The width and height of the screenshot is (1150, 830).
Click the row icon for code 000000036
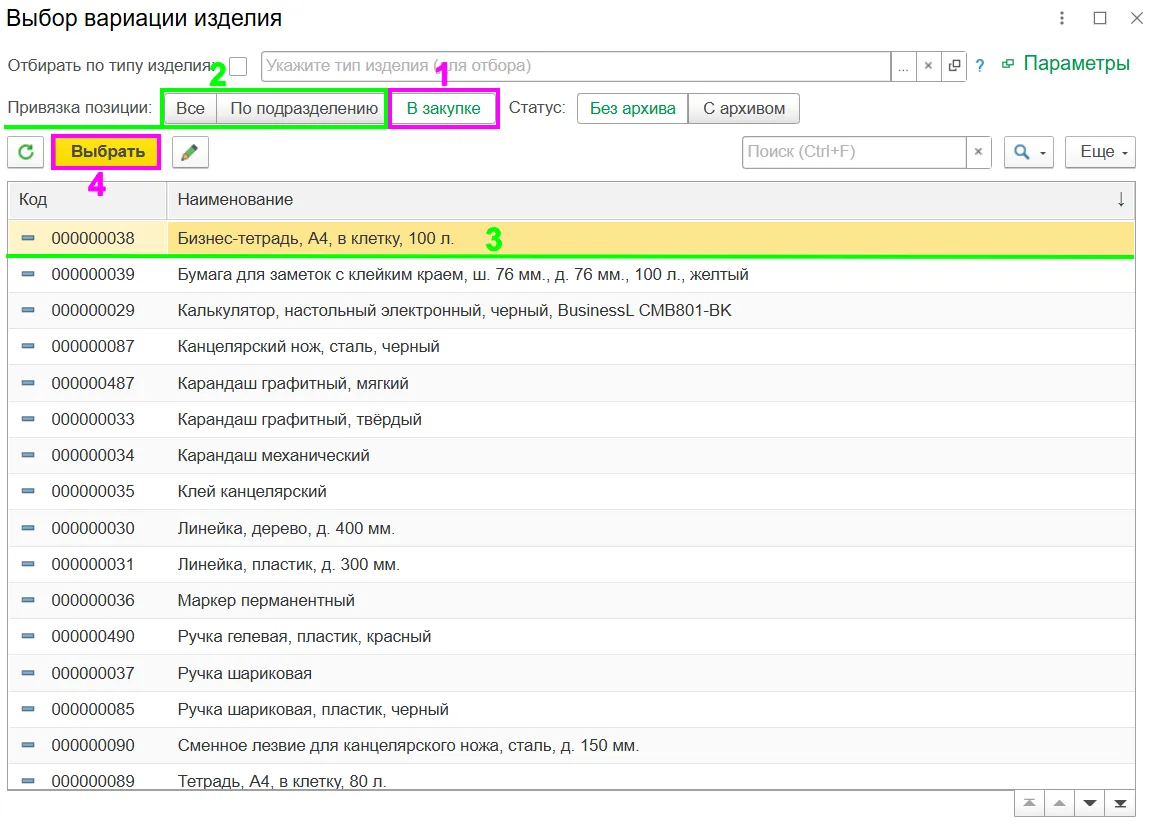28,600
